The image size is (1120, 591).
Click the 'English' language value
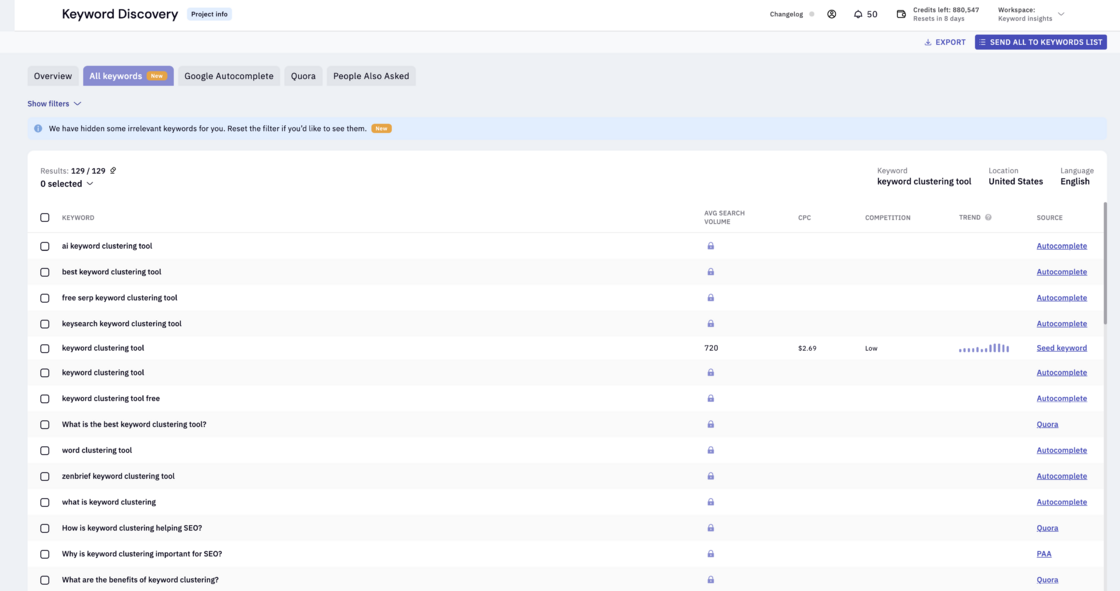coord(1074,182)
